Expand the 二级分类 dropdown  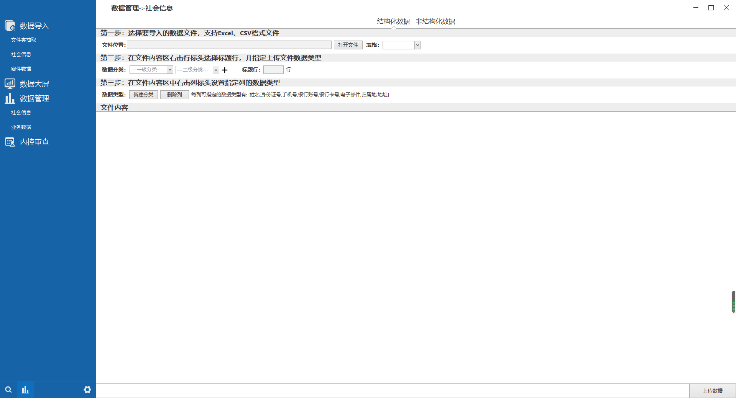click(197, 69)
